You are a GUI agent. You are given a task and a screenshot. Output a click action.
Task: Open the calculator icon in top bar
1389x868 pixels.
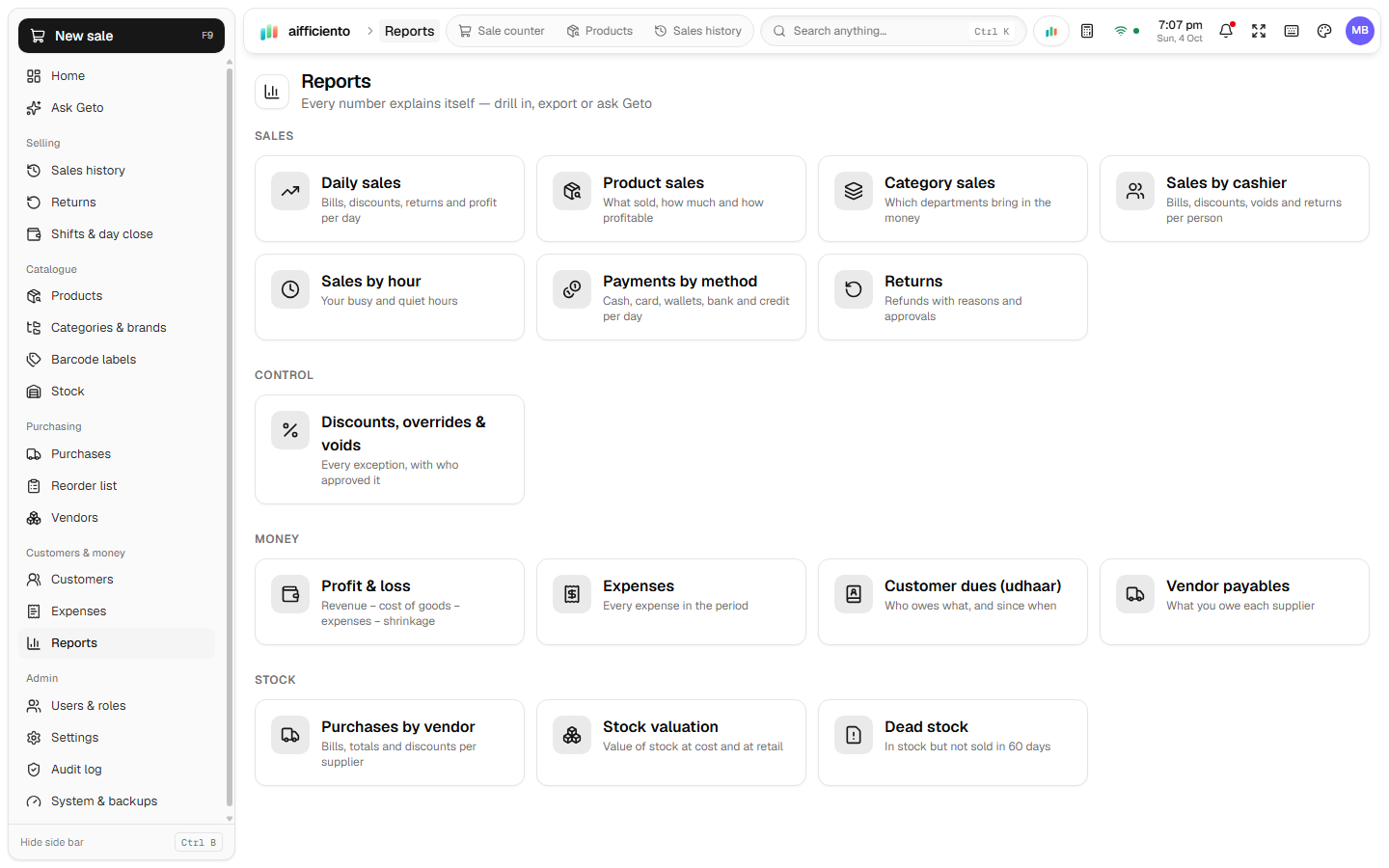[x=1087, y=31]
